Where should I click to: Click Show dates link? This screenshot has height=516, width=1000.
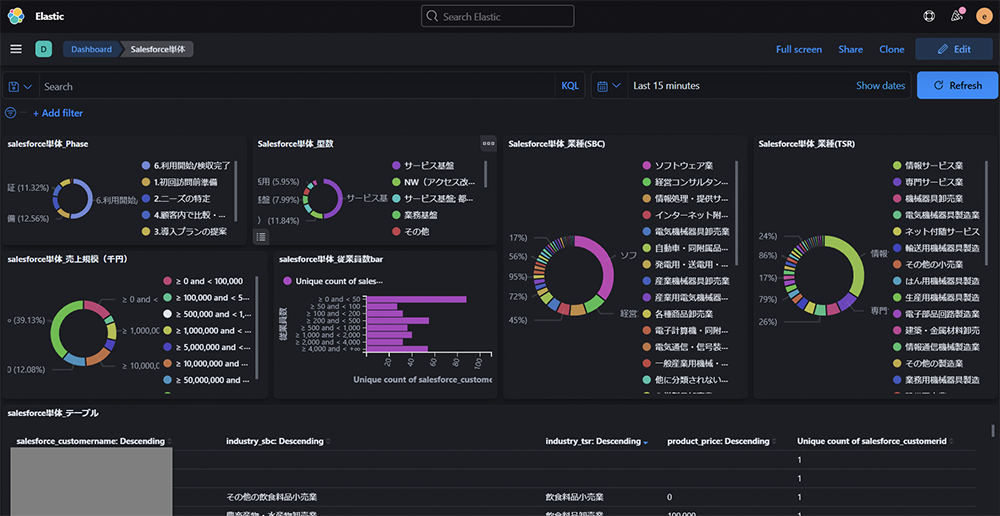pyautogui.click(x=880, y=85)
